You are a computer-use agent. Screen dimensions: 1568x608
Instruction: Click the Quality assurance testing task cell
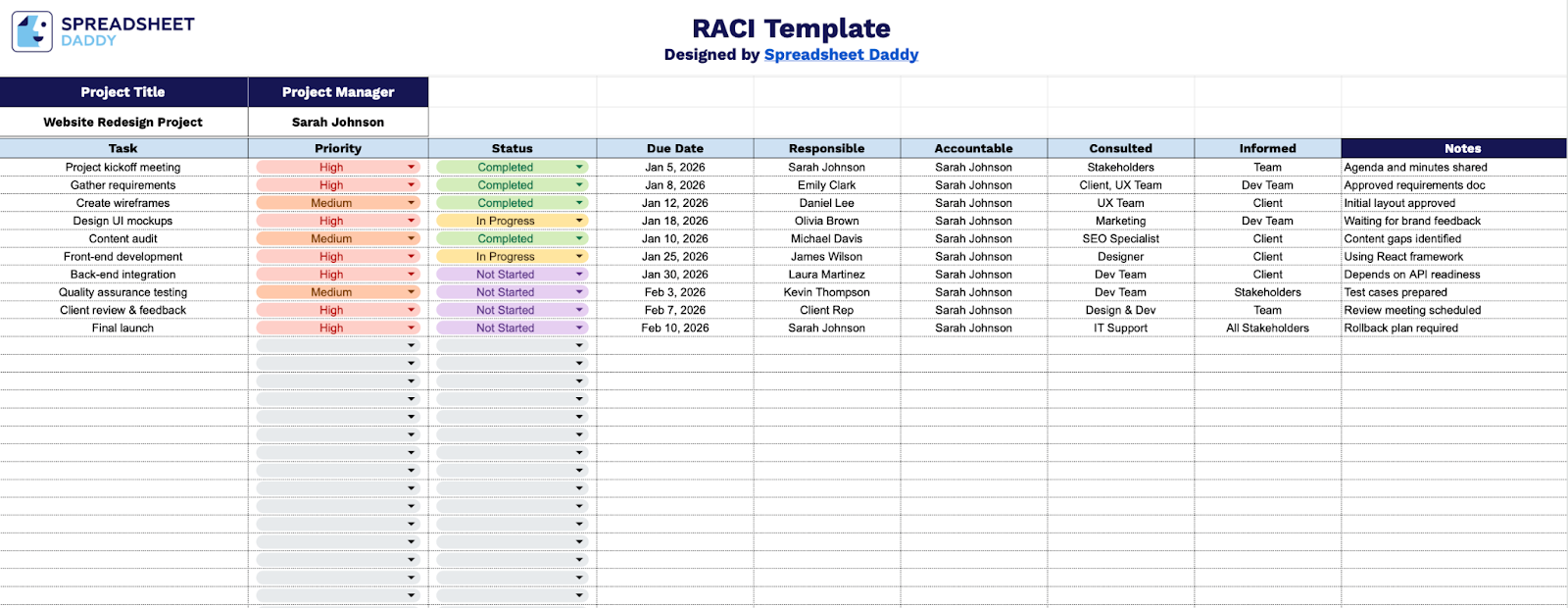click(x=123, y=292)
